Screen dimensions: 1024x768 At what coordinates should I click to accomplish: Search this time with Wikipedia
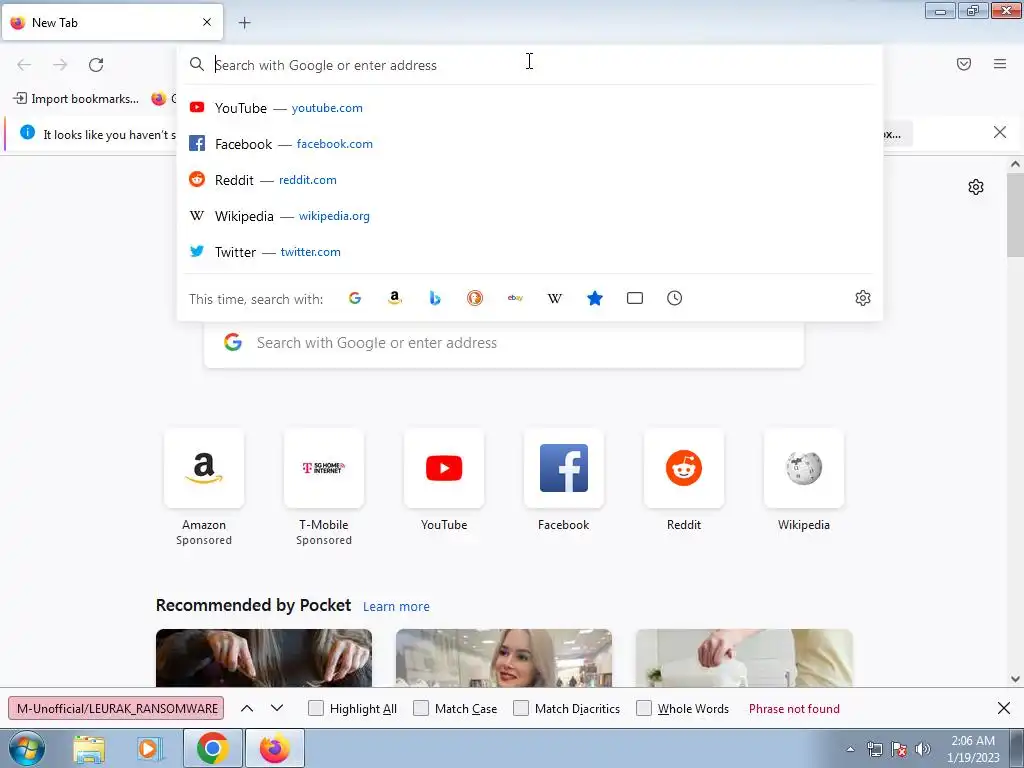(x=554, y=298)
